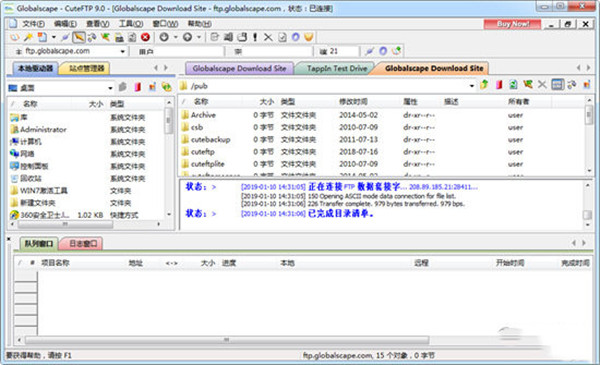Close the queue pane with the small x

pos(9,239)
